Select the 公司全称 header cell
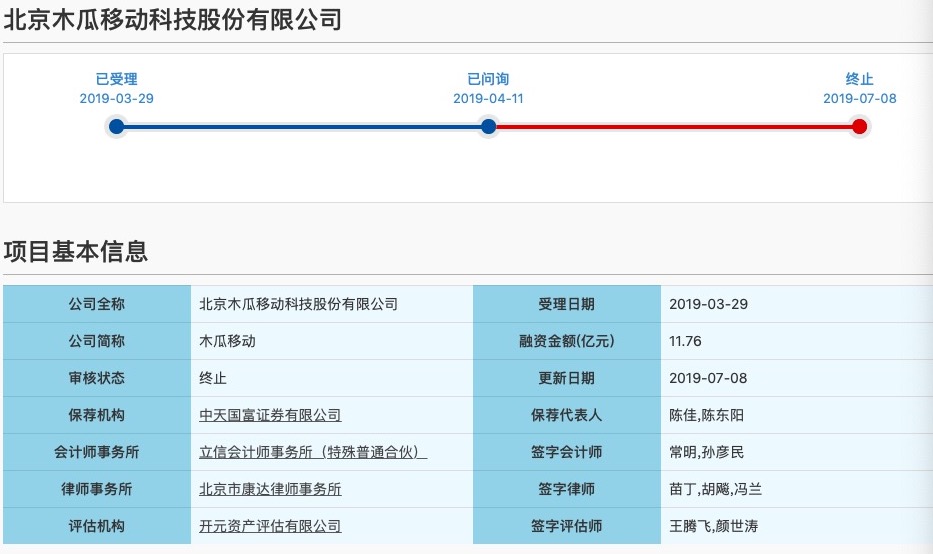Viewport: 933px width, 554px height. coord(97,304)
